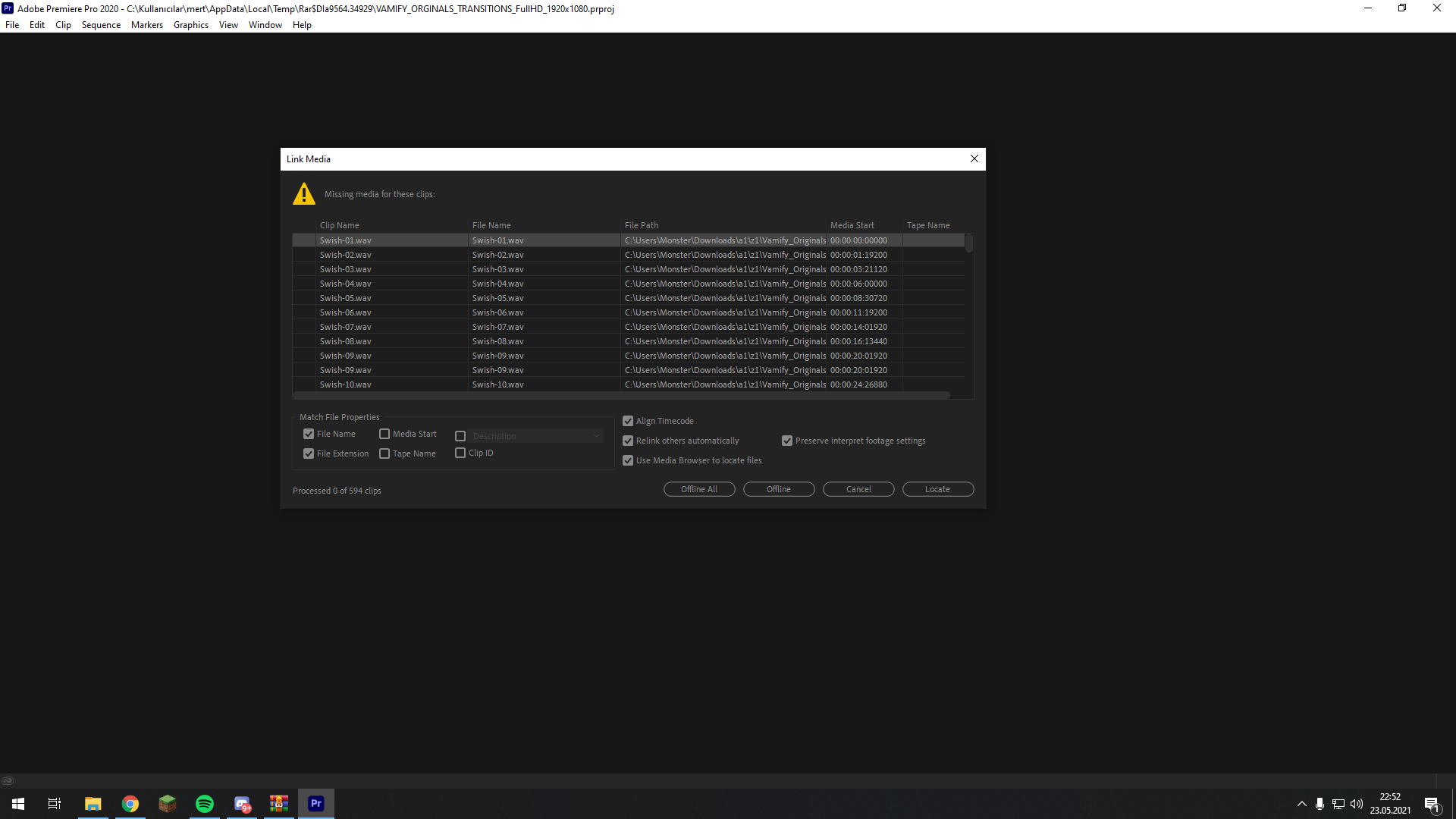The width and height of the screenshot is (1456, 819).
Task: Enable Tape Name match property
Action: (384, 453)
